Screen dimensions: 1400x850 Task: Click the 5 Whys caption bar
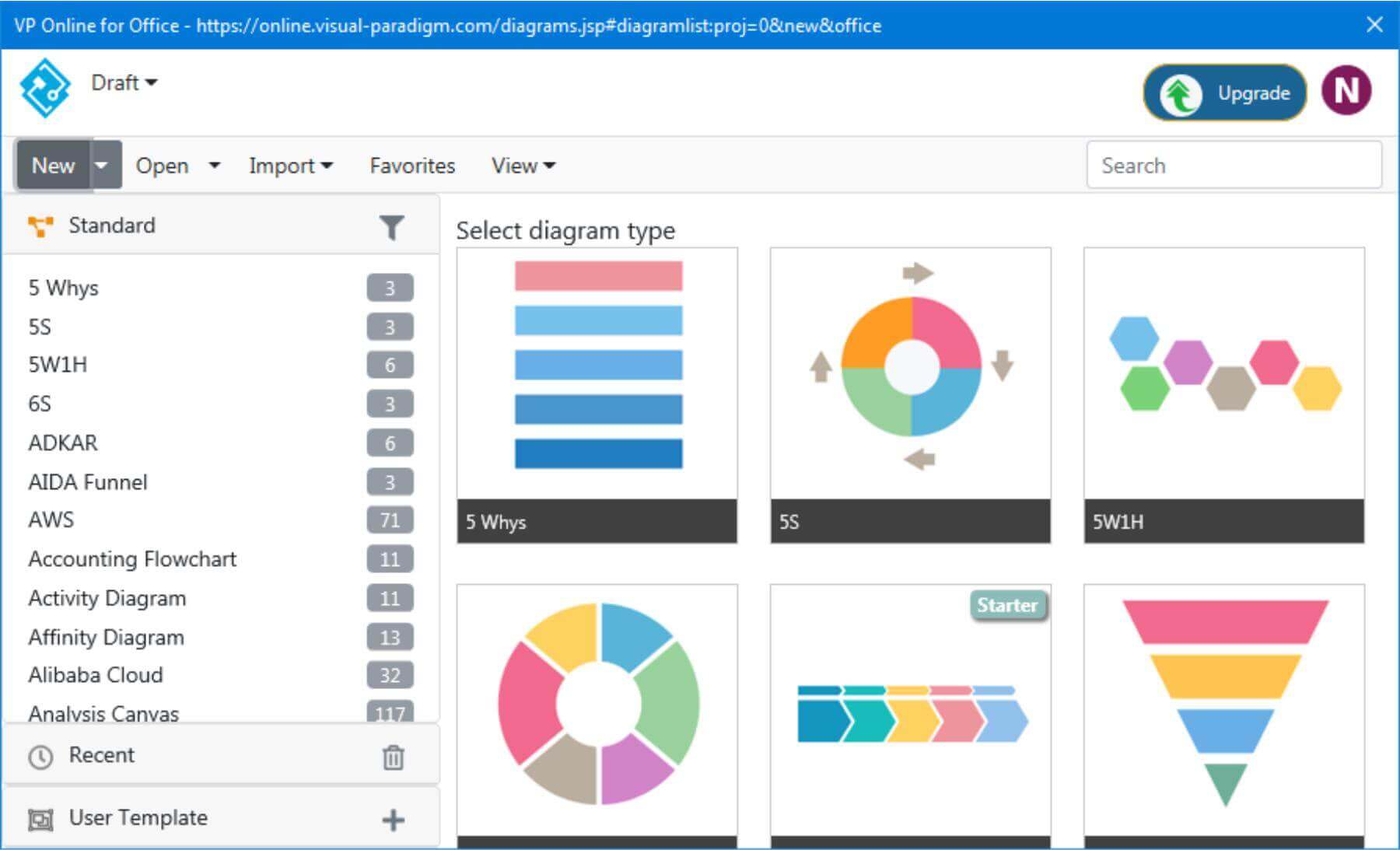click(597, 521)
